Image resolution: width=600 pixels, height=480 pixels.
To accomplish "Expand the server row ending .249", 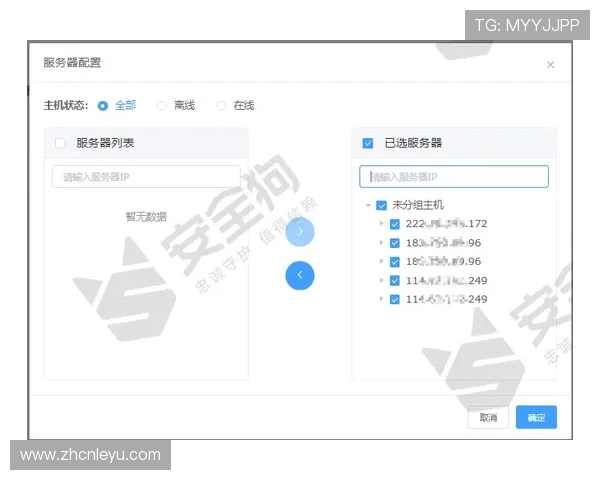I will (x=381, y=280).
